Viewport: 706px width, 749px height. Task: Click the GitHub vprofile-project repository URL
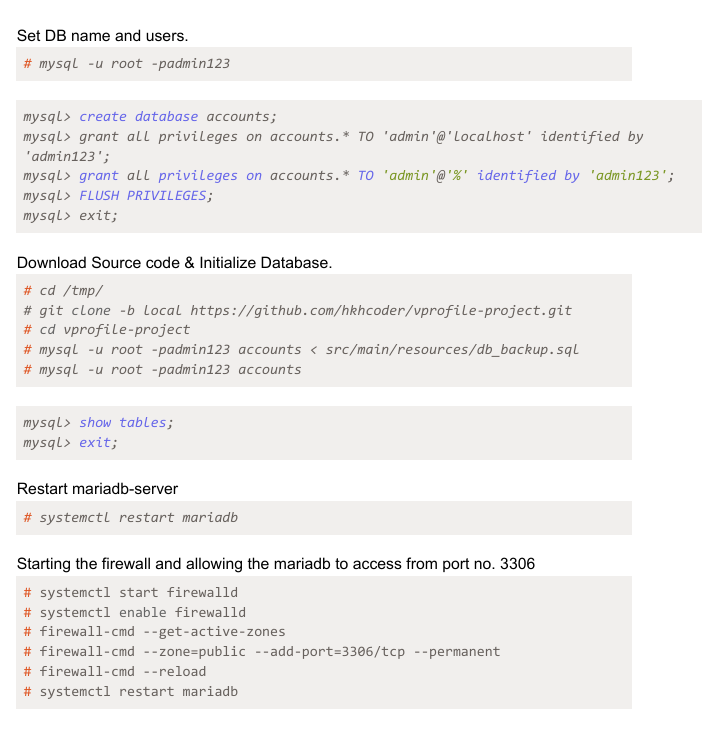(x=381, y=310)
